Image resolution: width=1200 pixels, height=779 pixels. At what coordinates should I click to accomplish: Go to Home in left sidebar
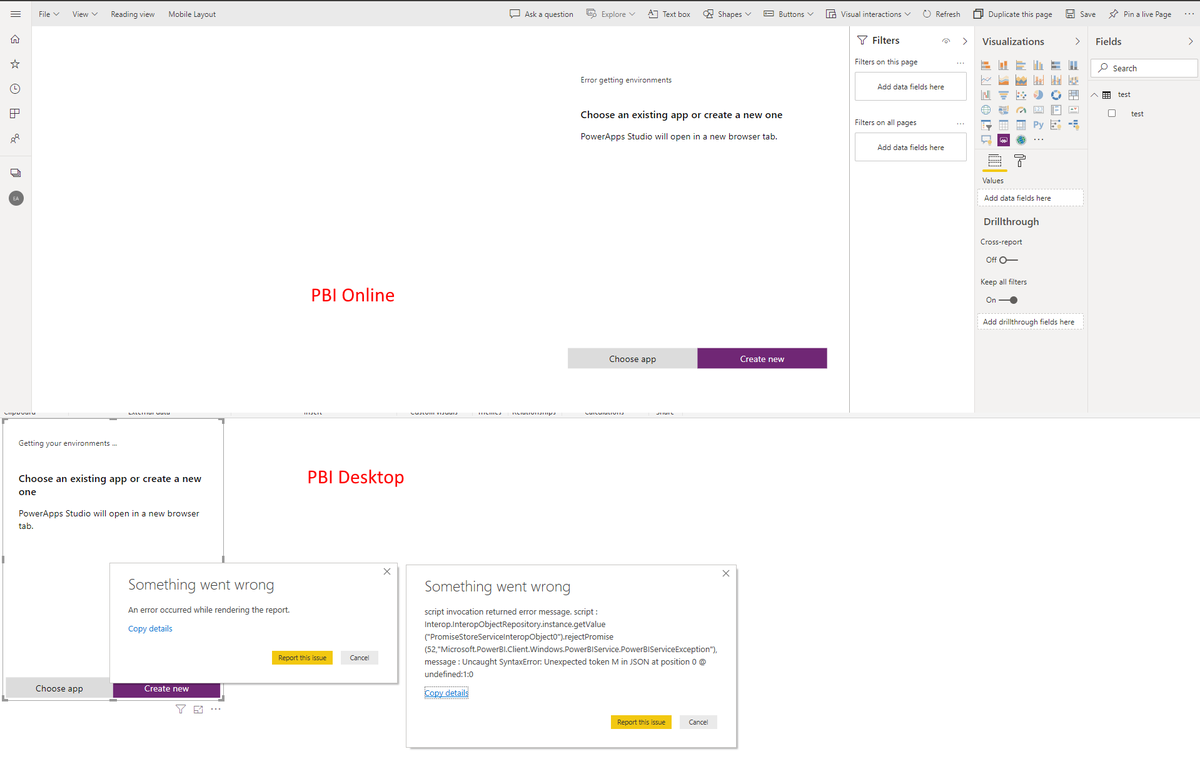click(x=15, y=40)
